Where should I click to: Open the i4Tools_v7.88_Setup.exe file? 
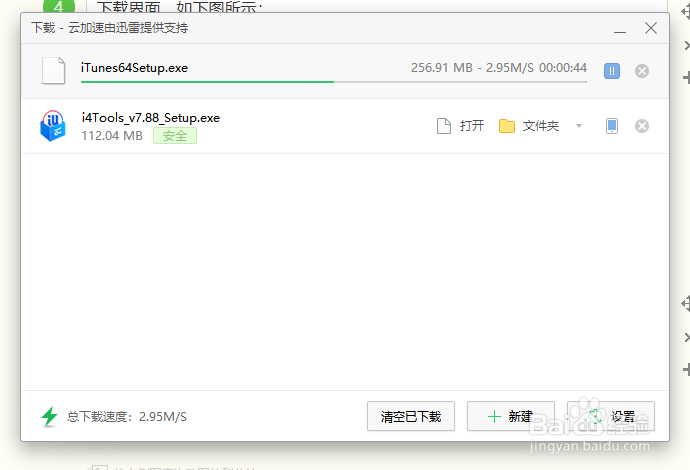tap(460, 126)
